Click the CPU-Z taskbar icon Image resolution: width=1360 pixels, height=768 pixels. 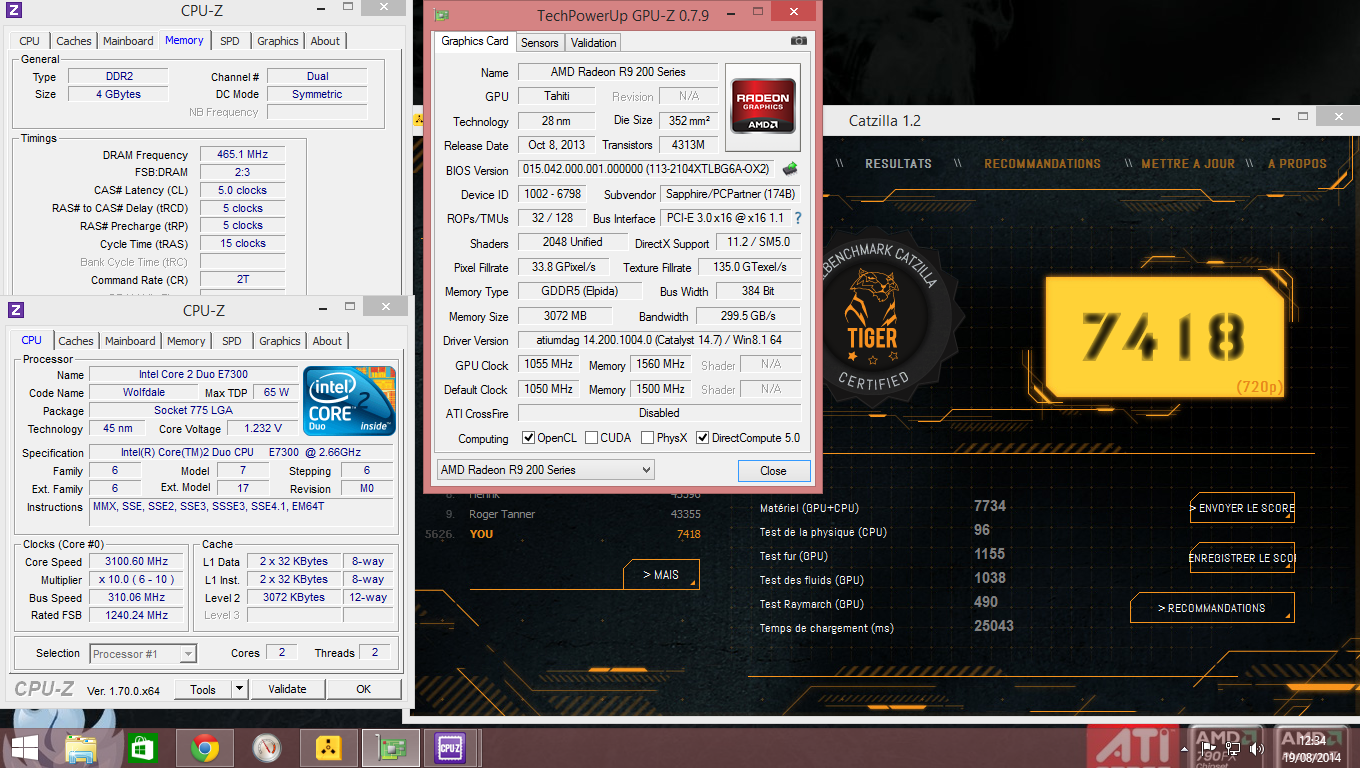point(450,748)
